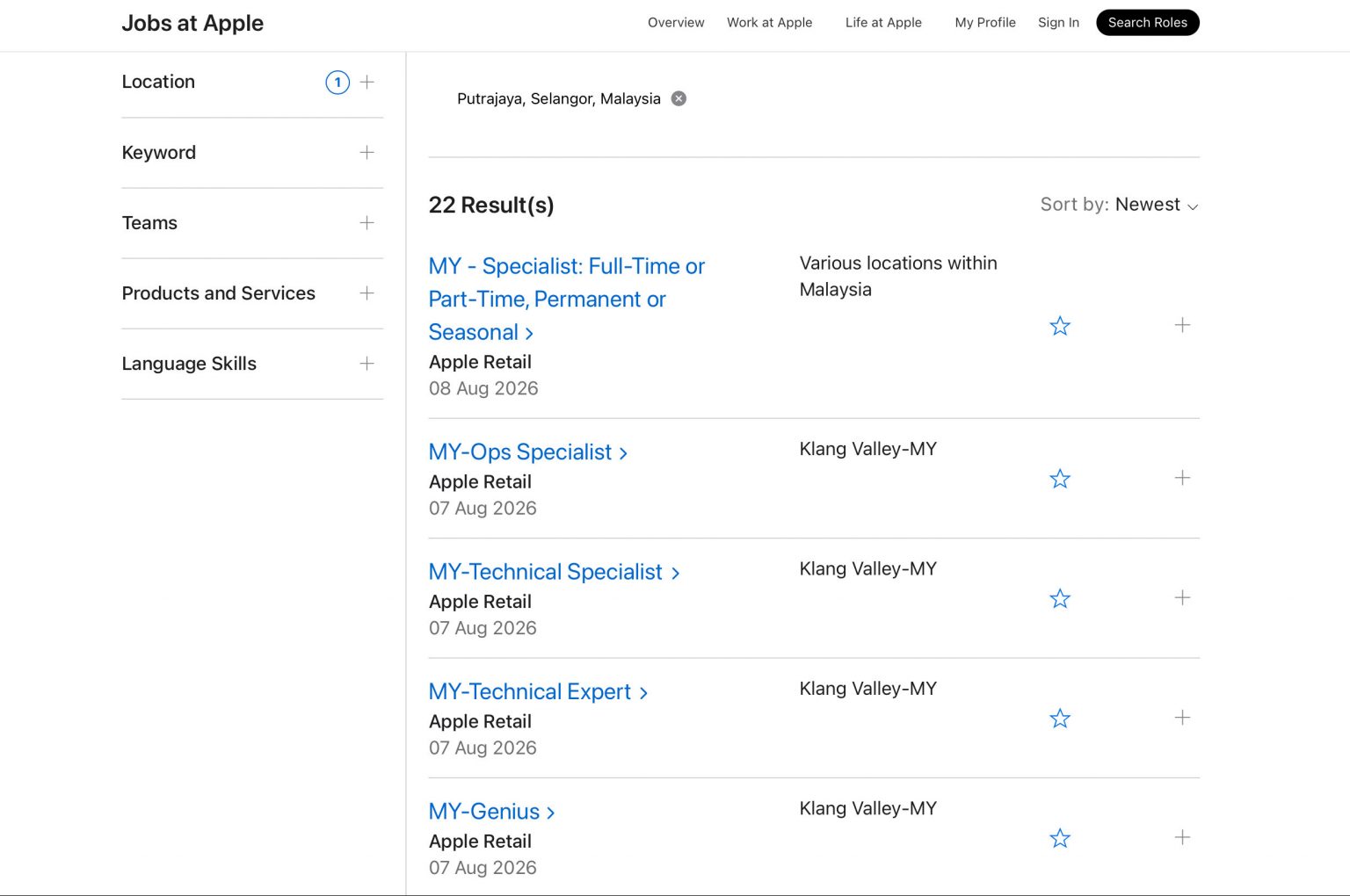Open the MY-Ops Specialist job posting
Image resolution: width=1350 pixels, height=896 pixels.
tap(527, 452)
